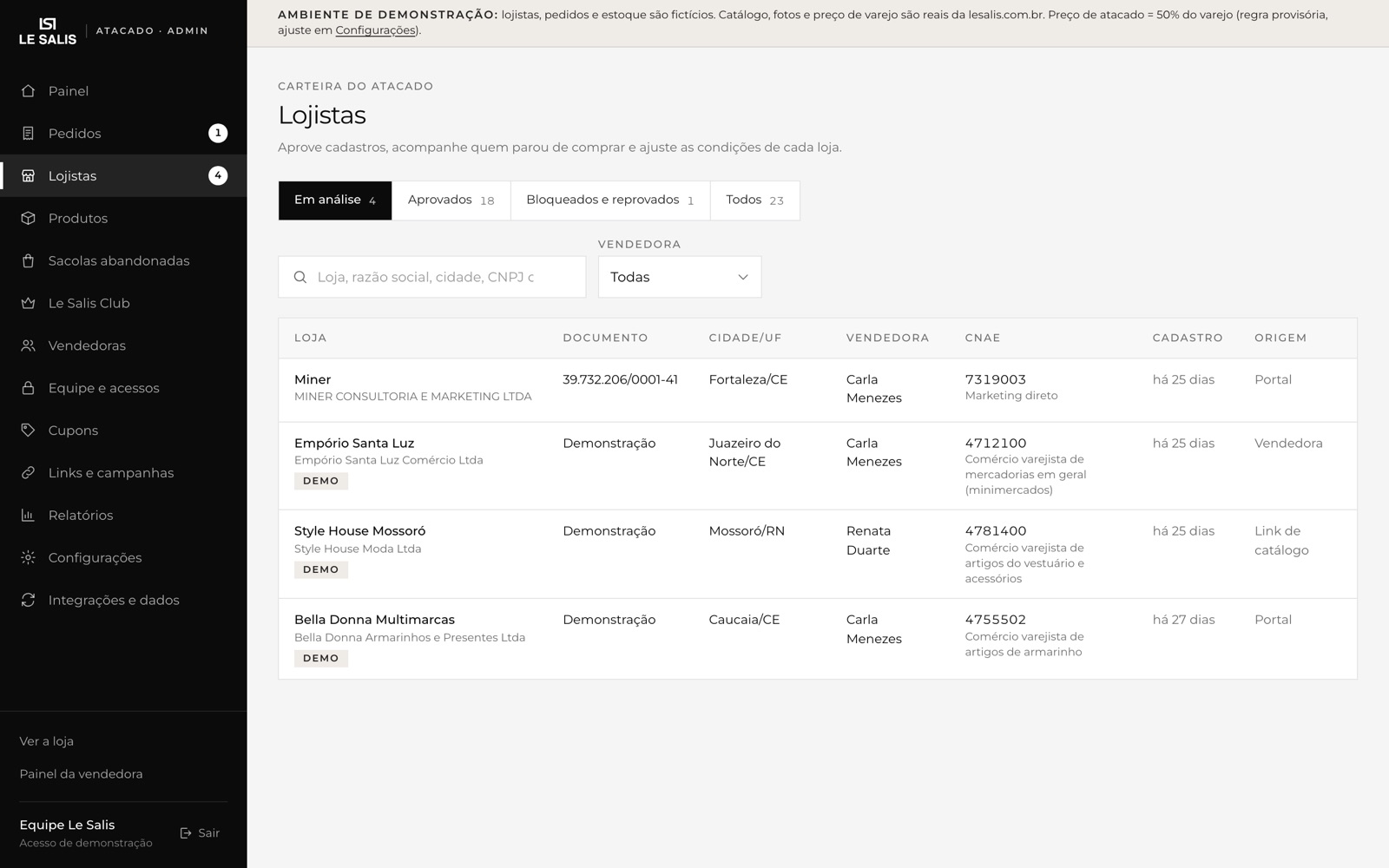Open the Painel da vendedora link
This screenshot has width=1389, height=868.
pyautogui.click(x=82, y=774)
